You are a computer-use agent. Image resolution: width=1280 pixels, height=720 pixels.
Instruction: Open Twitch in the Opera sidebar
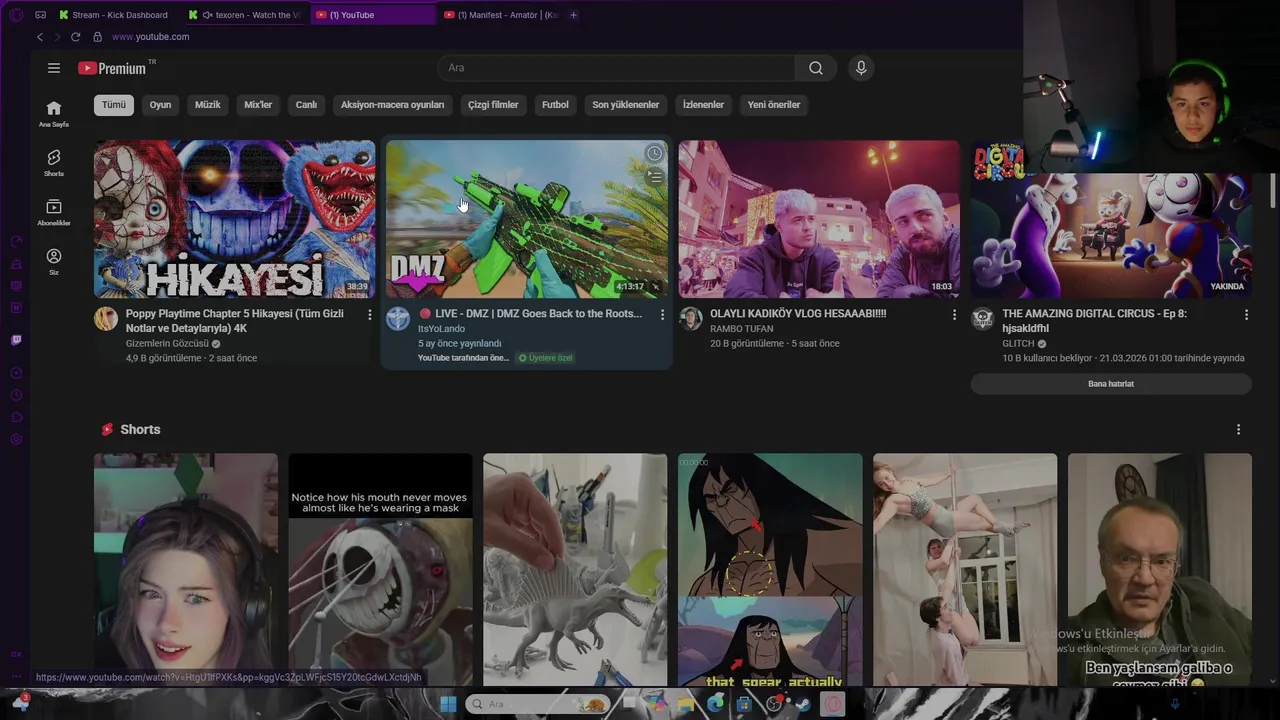[x=16, y=340]
